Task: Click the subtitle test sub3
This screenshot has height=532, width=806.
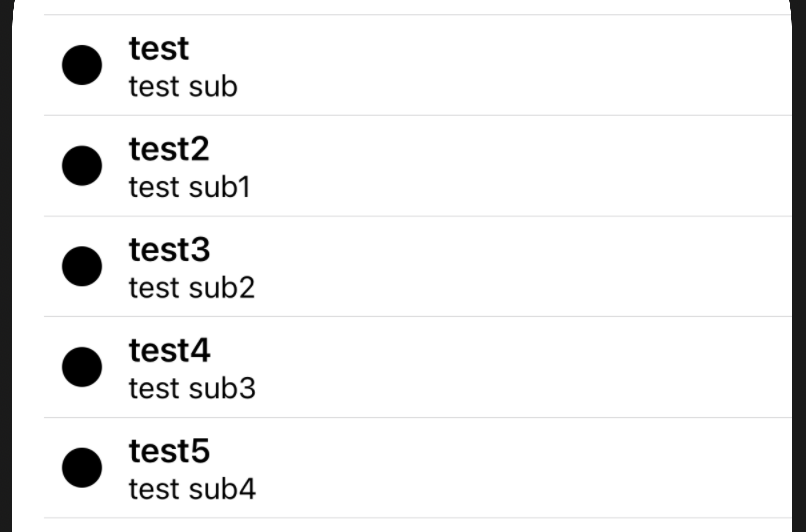Action: coord(192,389)
